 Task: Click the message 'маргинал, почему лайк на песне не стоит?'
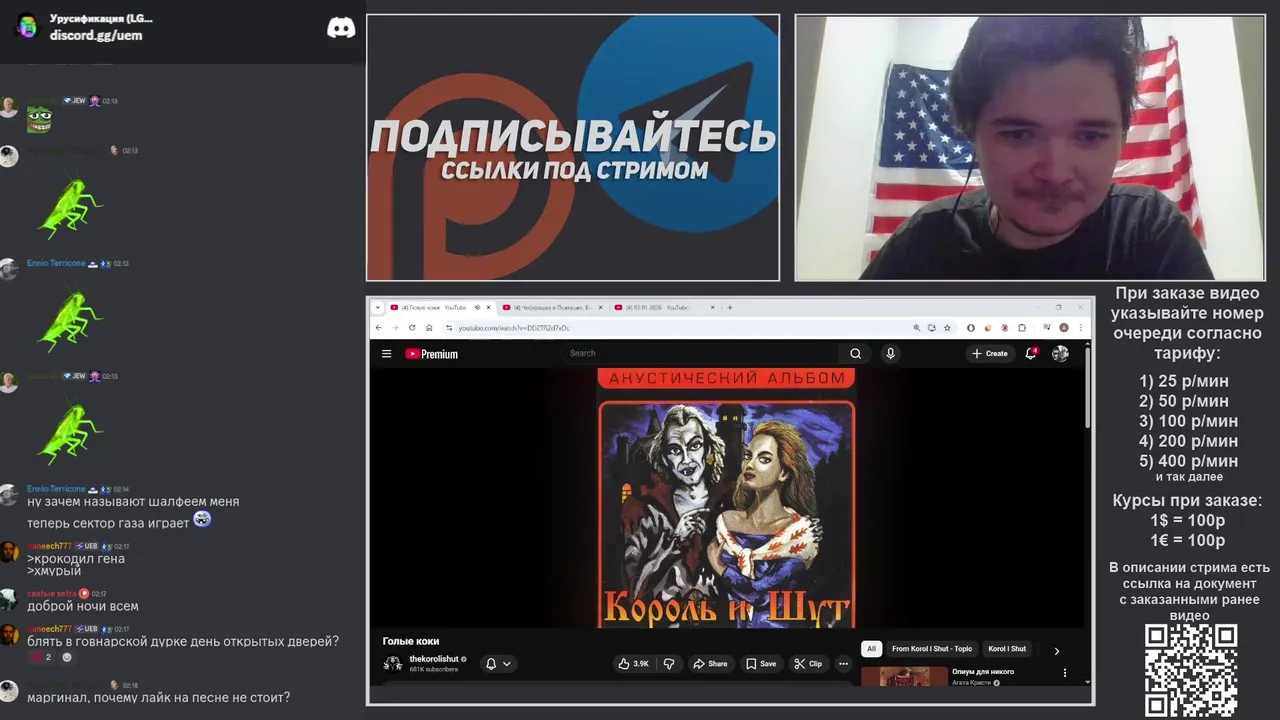tap(159, 697)
